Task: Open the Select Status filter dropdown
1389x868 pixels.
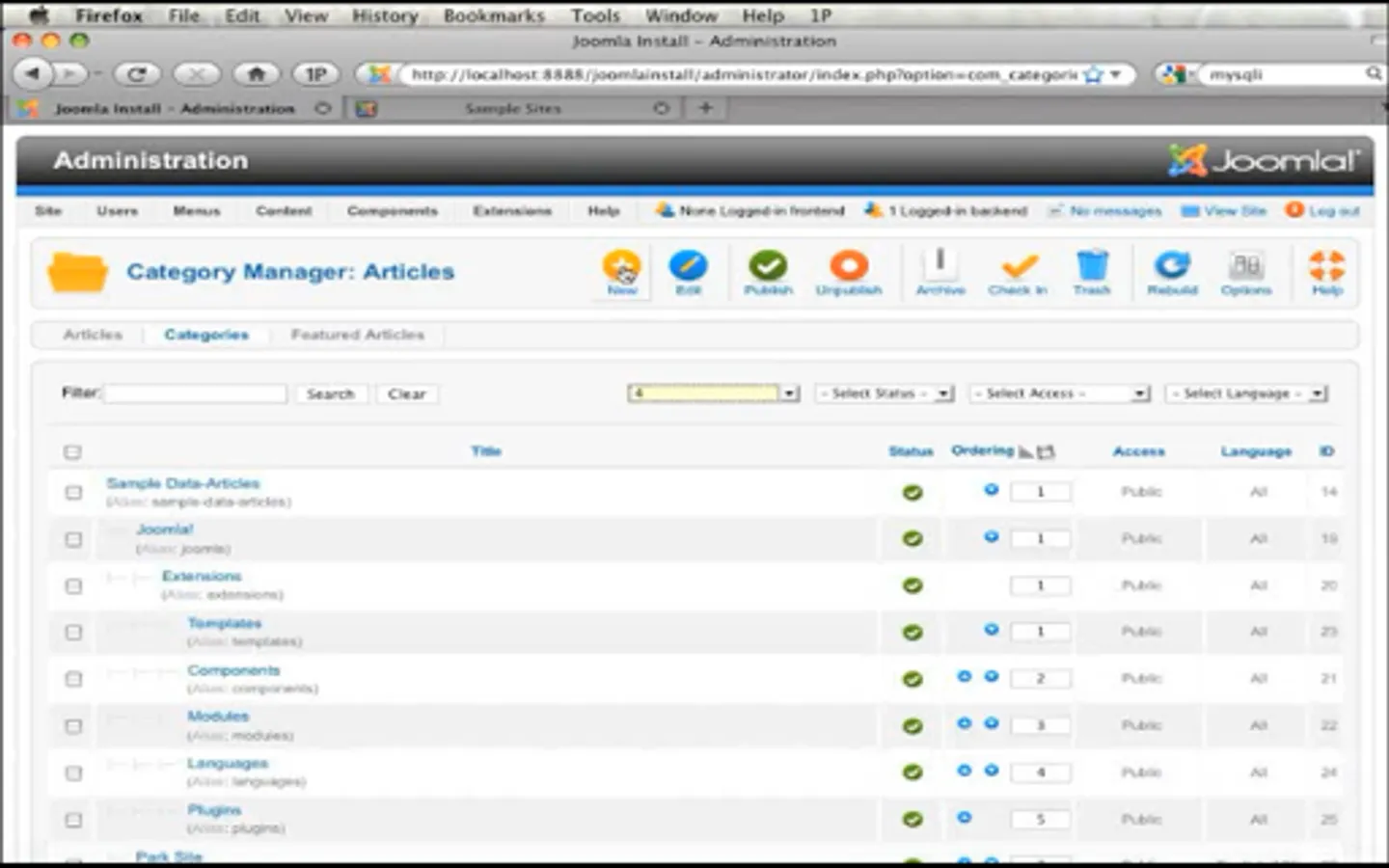Action: point(885,393)
